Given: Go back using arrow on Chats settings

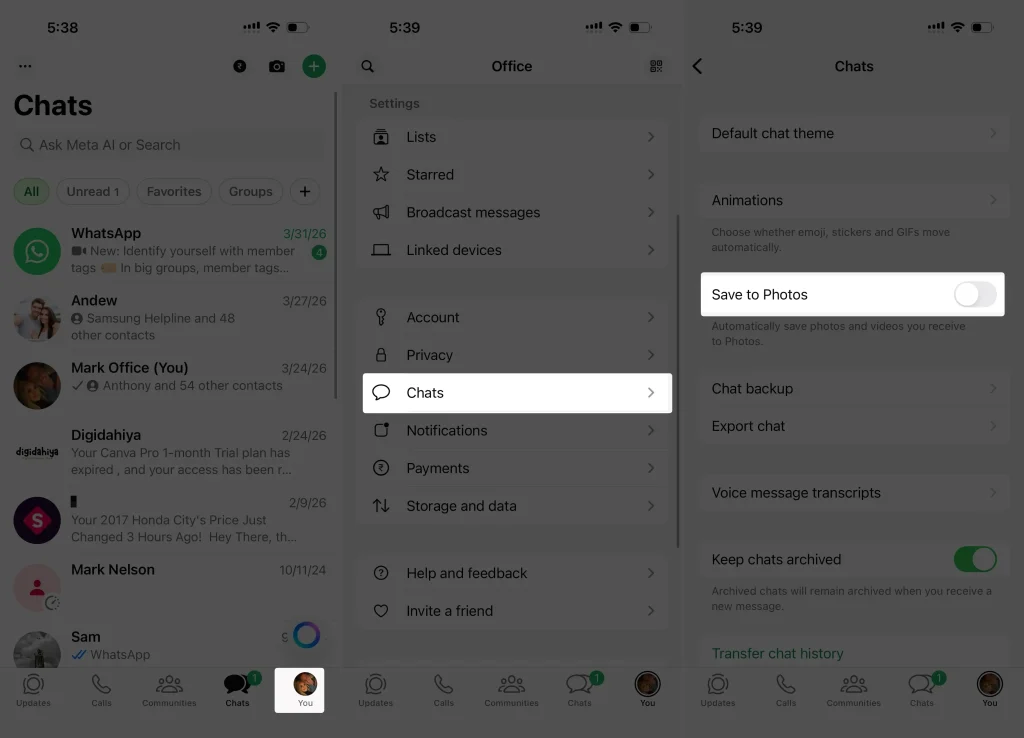Looking at the screenshot, I should (x=697, y=66).
